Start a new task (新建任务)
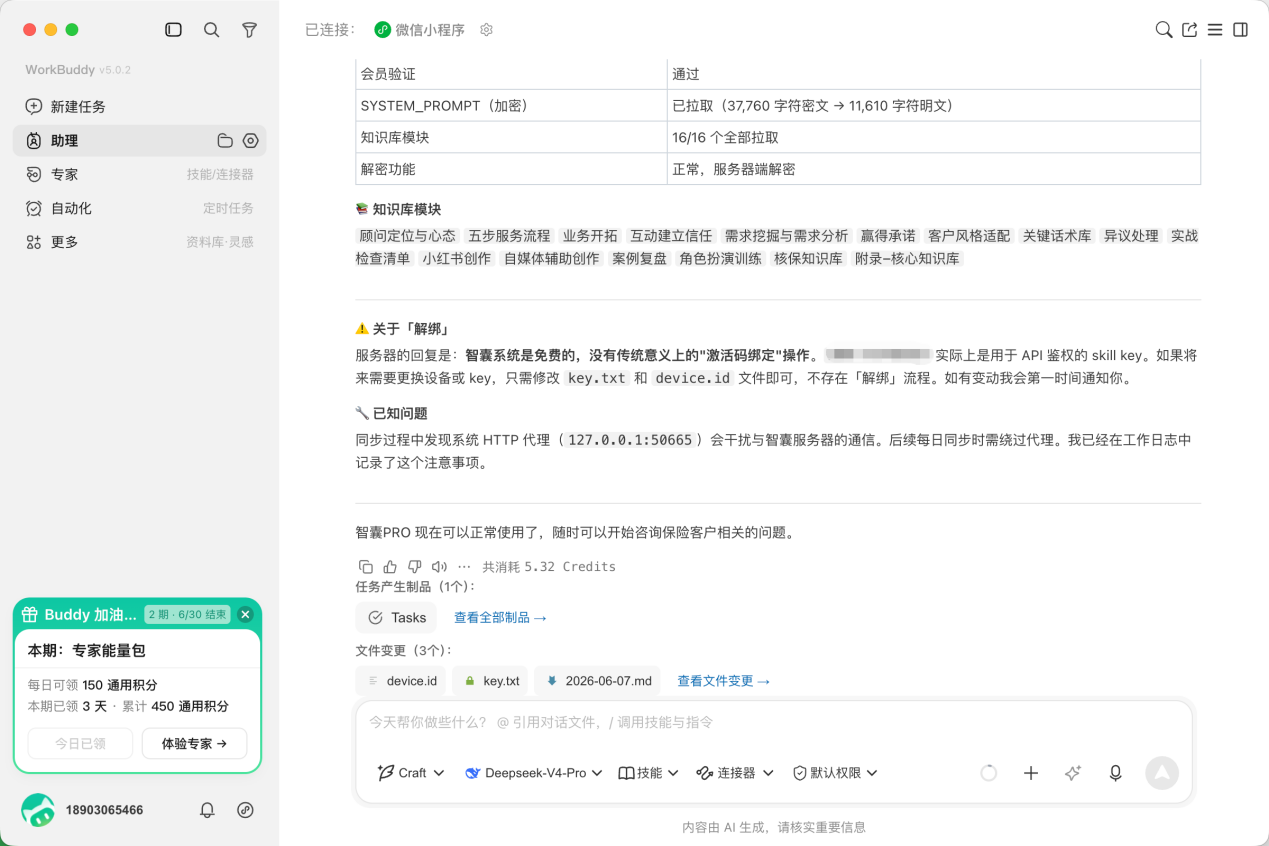Screen dimensions: 1269x846 pyautogui.click(x=139, y=106)
